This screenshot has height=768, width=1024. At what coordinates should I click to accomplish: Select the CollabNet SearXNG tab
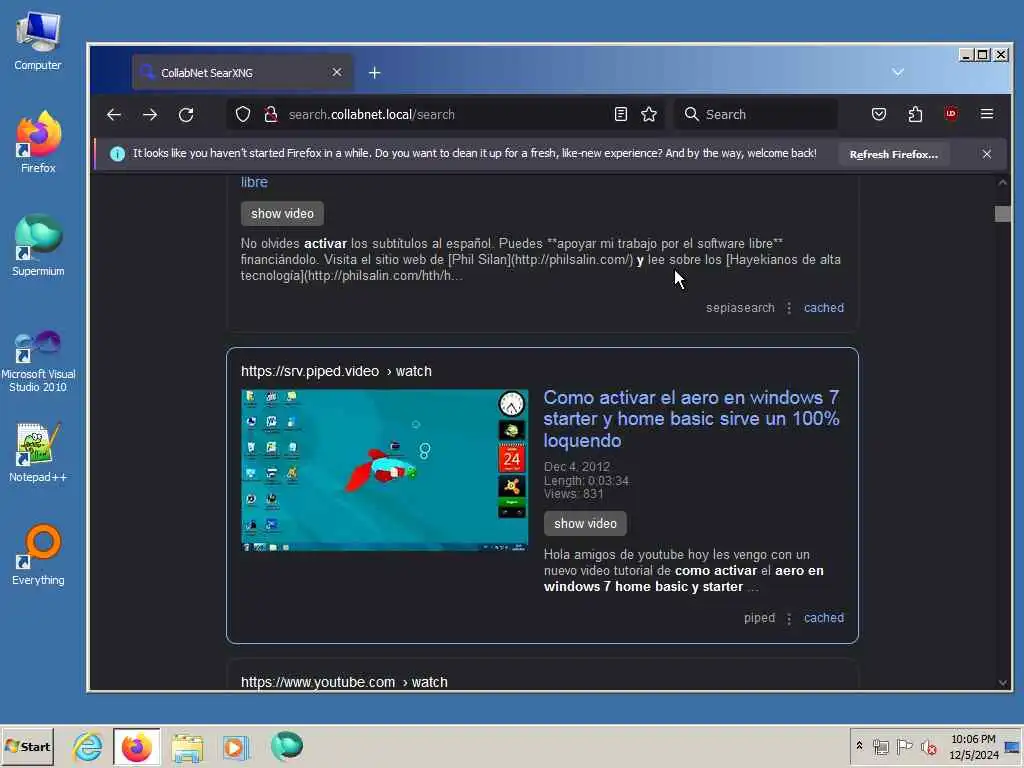[x=243, y=72]
